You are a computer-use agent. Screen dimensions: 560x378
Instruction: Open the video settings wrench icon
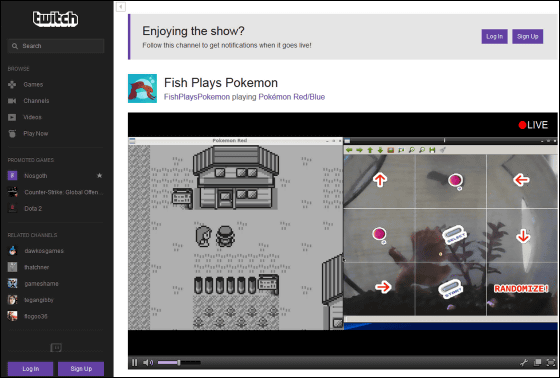[524, 363]
